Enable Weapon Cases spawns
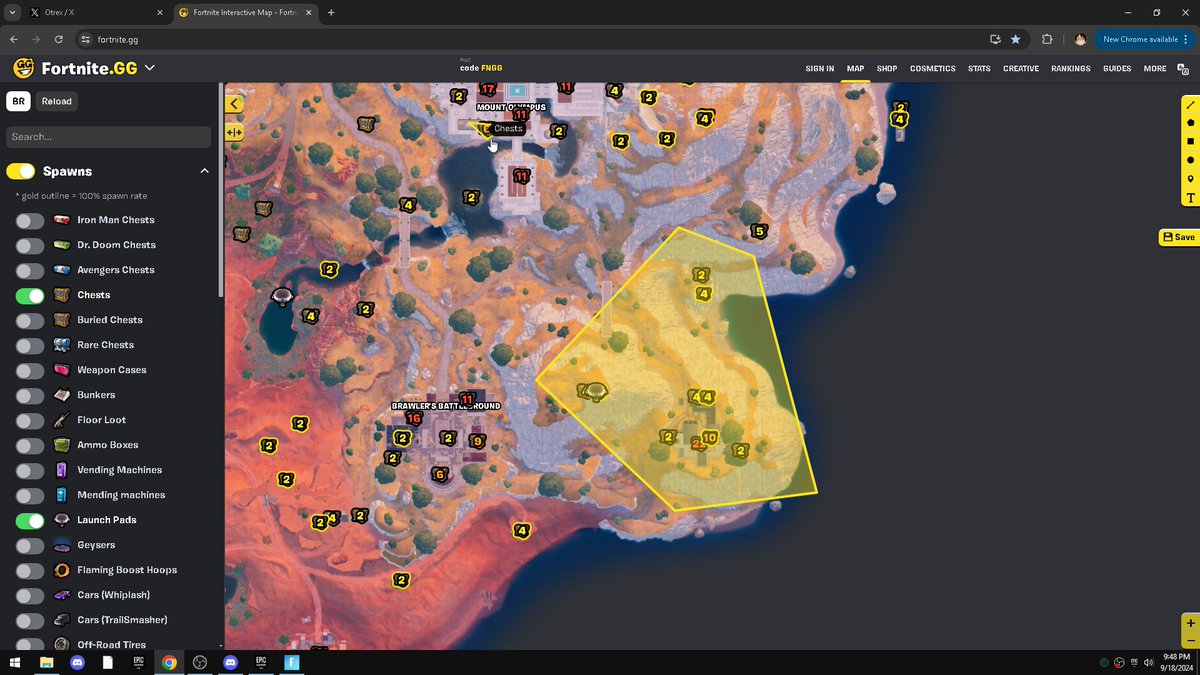The image size is (1200, 675). (x=30, y=370)
